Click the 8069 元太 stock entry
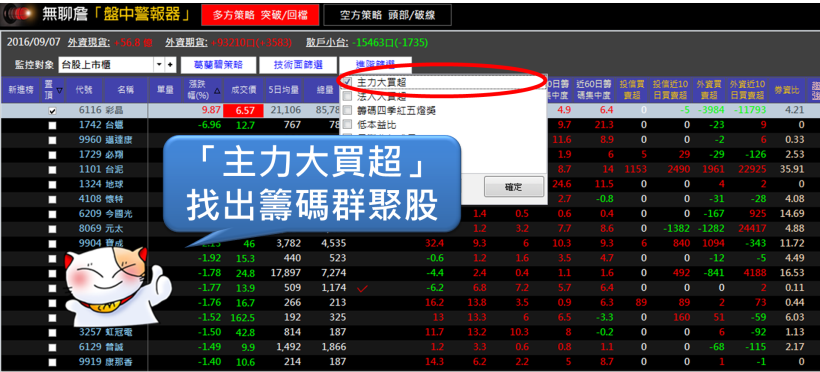820x372 pixels. click(x=100, y=229)
